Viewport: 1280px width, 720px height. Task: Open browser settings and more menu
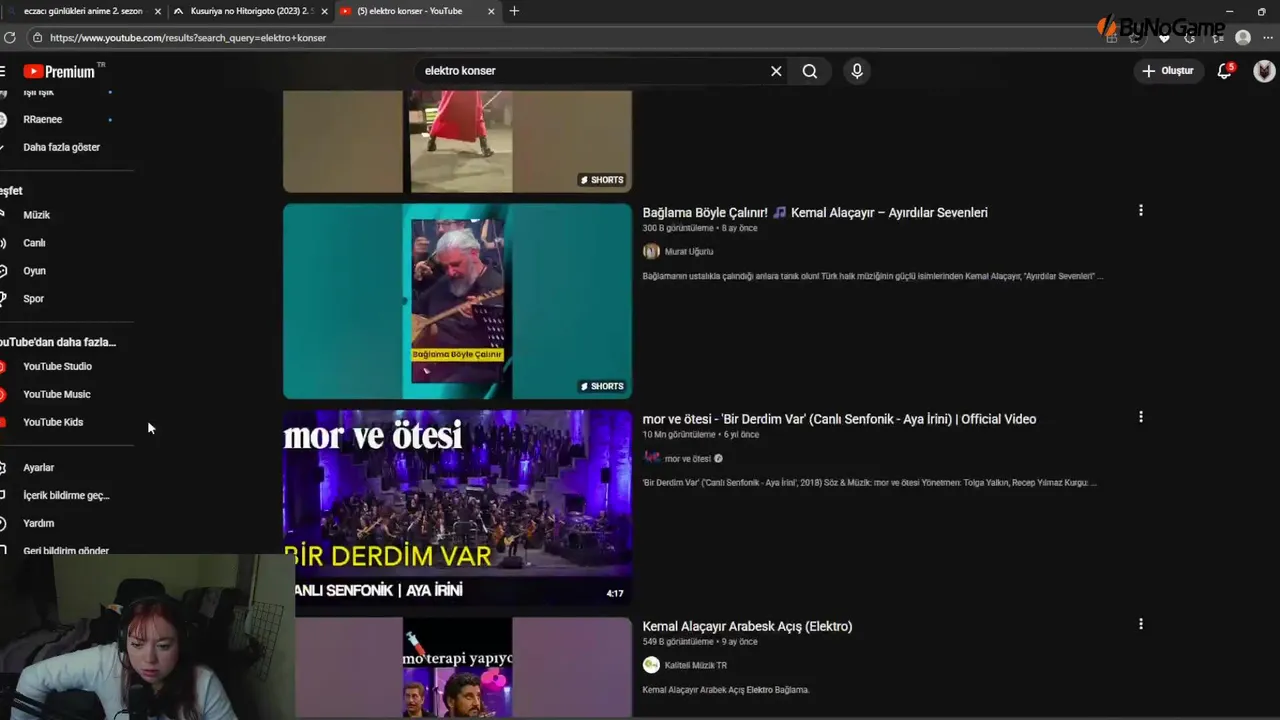[x=1267, y=37]
